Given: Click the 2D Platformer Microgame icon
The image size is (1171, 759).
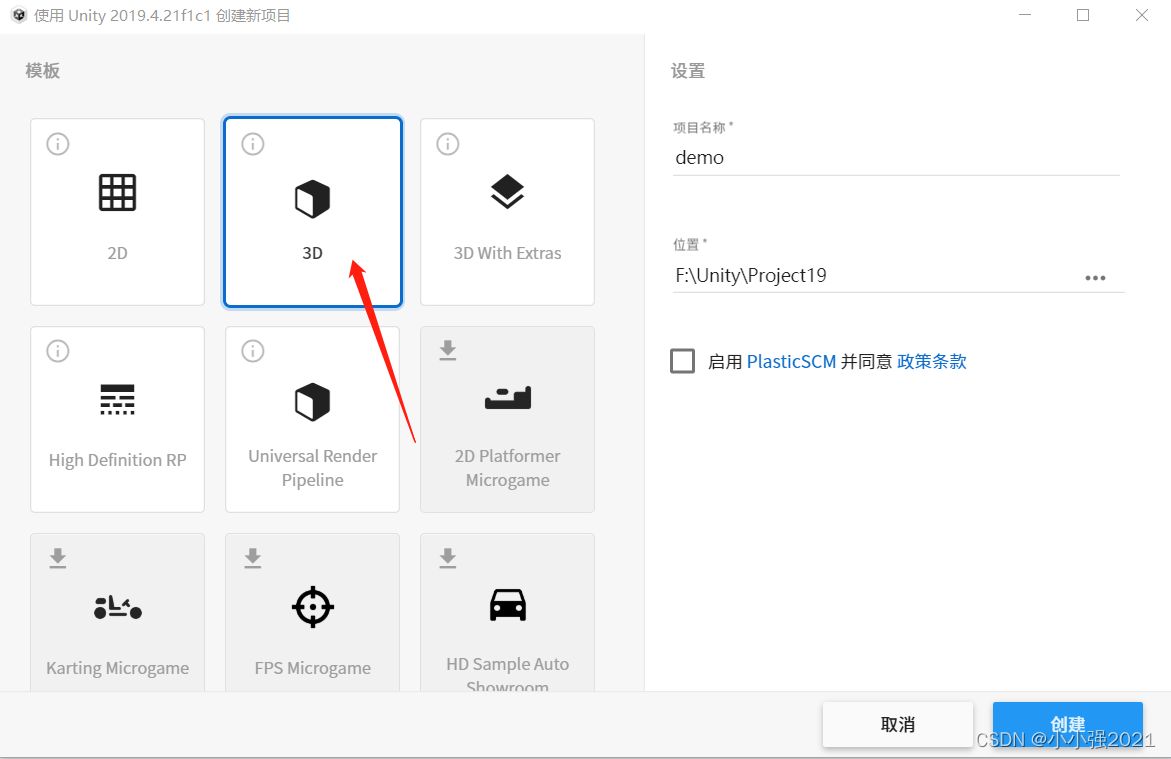Looking at the screenshot, I should [x=508, y=398].
